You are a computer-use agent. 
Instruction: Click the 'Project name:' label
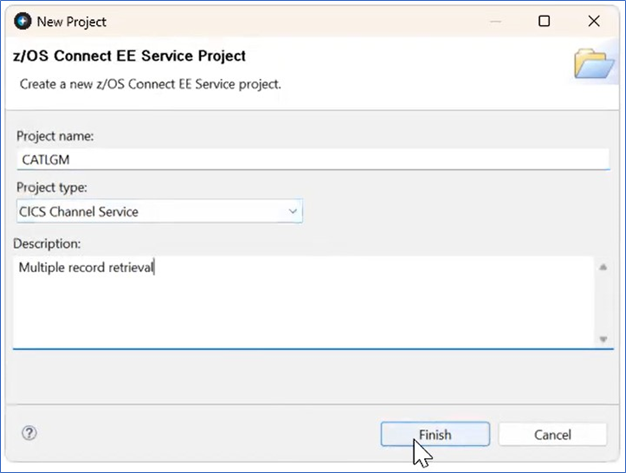point(55,136)
